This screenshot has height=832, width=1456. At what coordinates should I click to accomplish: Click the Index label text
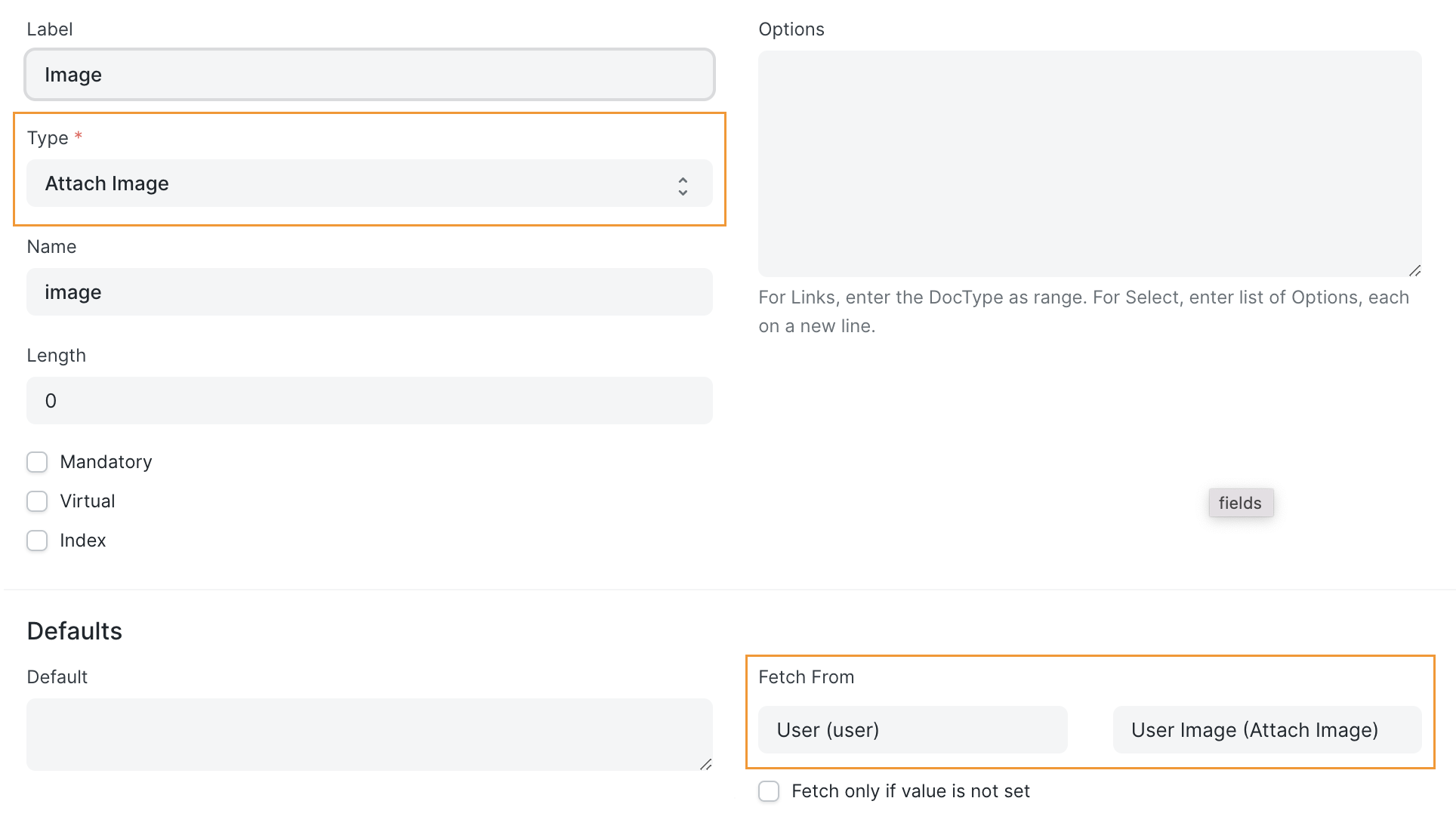tap(83, 541)
